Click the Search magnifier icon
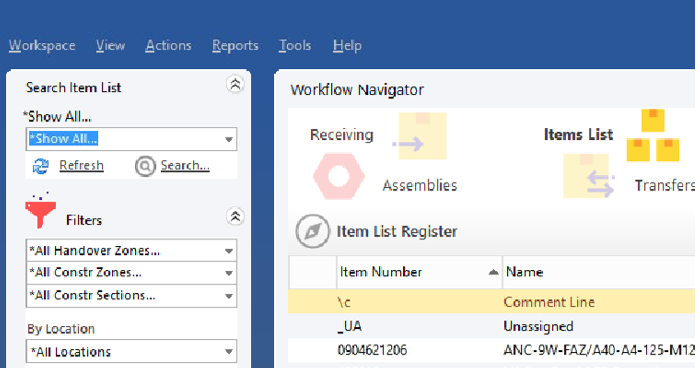Image resolution: width=700 pixels, height=368 pixels. 145,166
